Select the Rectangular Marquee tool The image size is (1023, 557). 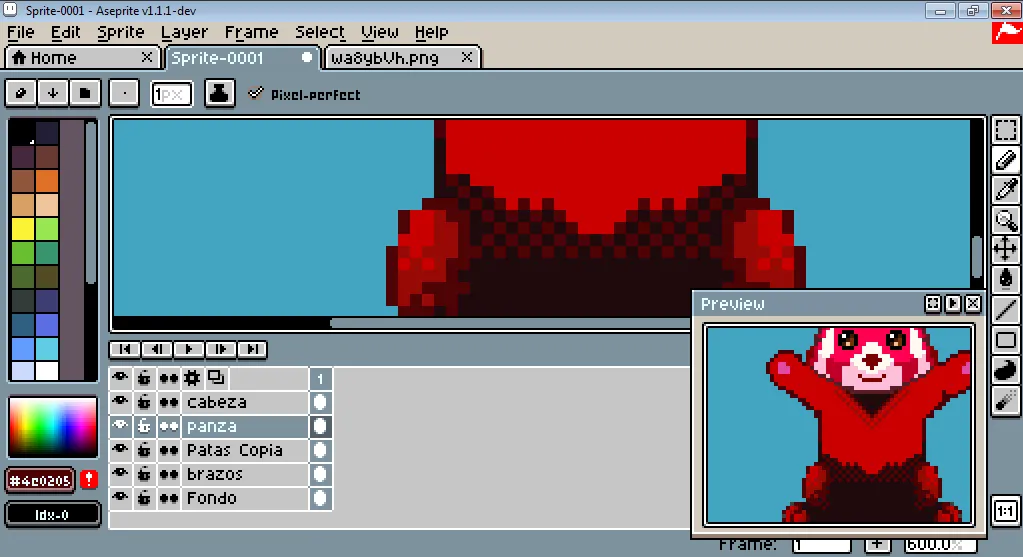coord(1005,130)
